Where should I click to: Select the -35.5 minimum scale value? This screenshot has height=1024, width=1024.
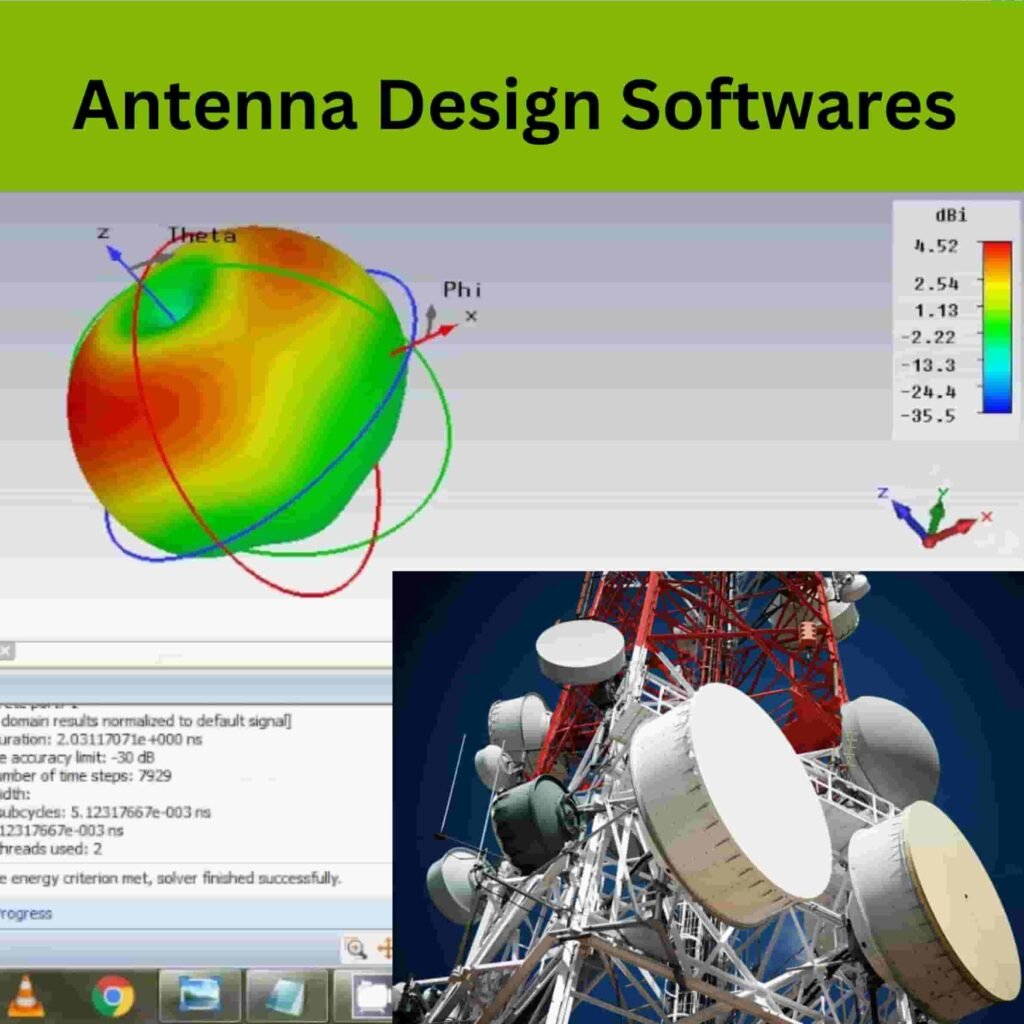click(928, 416)
